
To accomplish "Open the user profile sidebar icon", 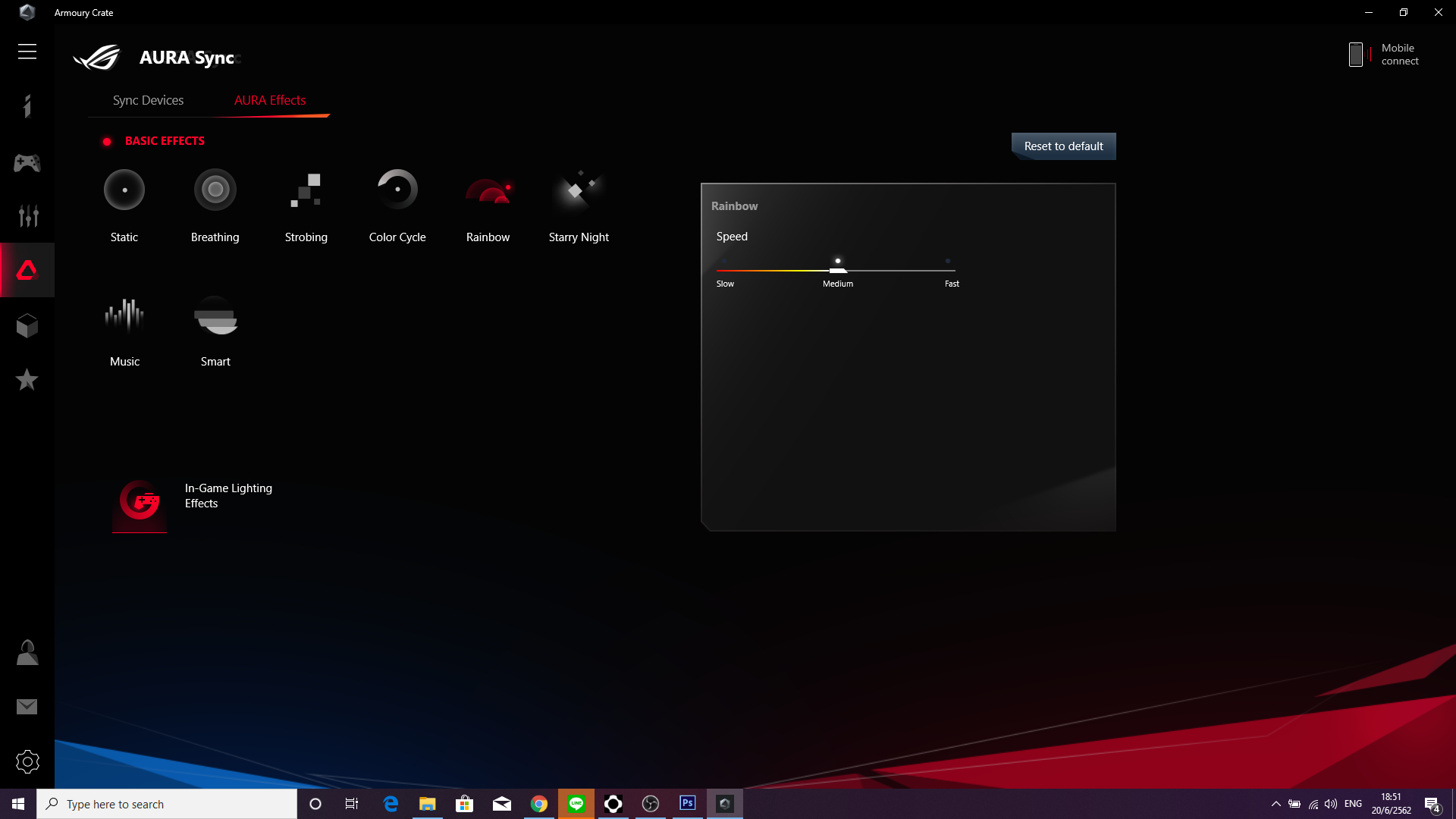I will [27, 652].
